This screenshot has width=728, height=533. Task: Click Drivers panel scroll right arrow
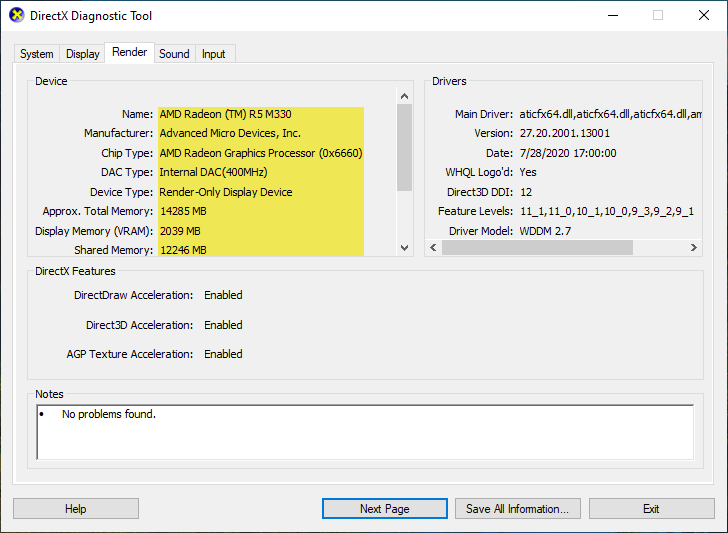[x=694, y=247]
